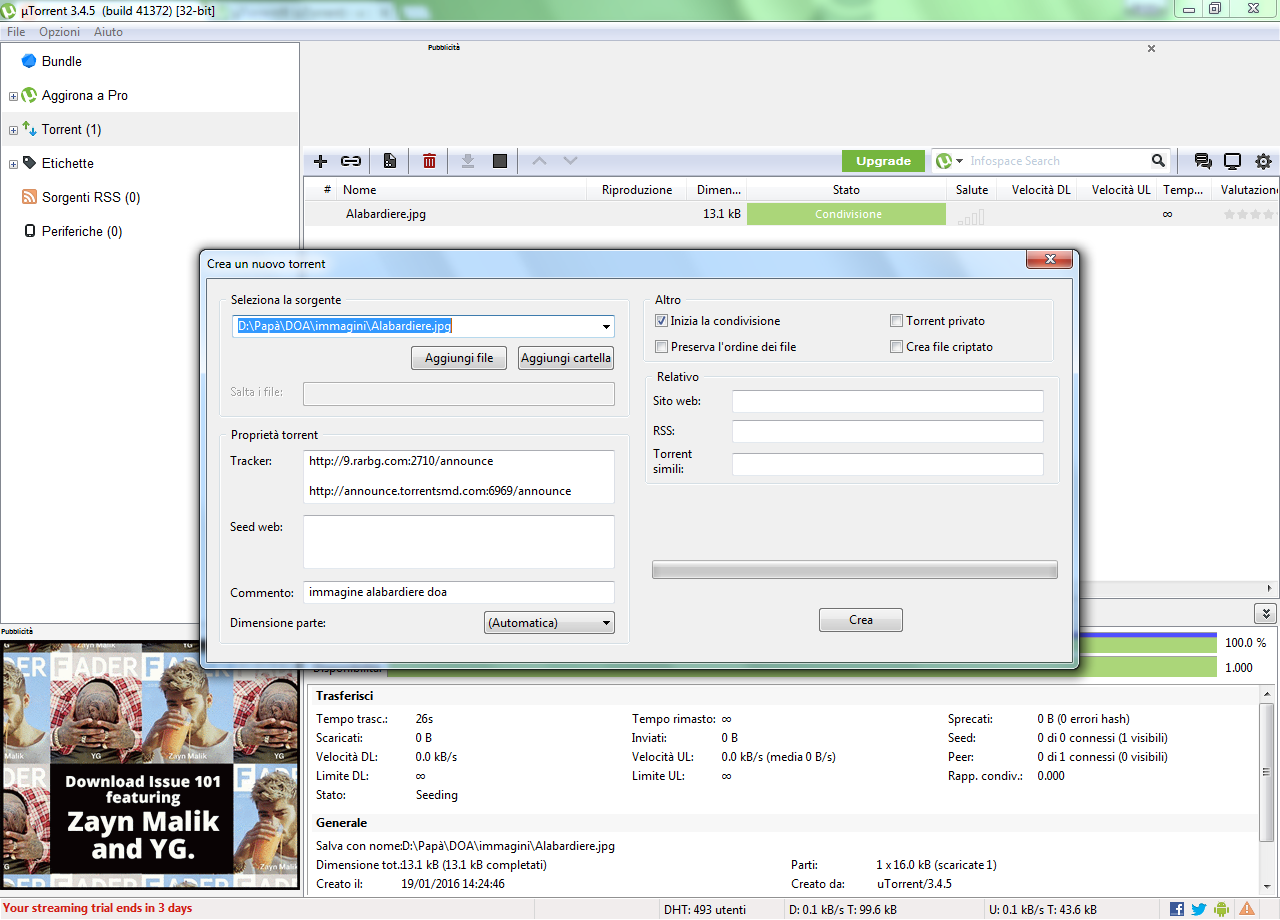The image size is (1280, 920).
Task: Click the green Upgrade button
Action: [x=884, y=161]
